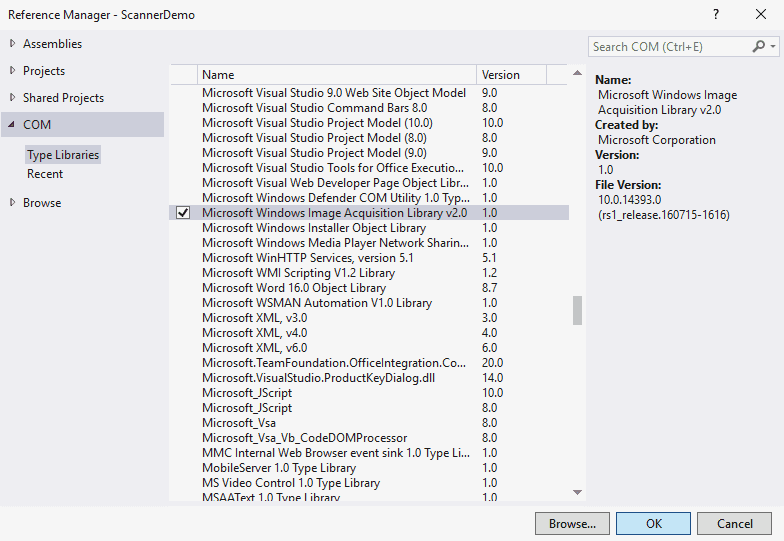This screenshot has height=541, width=784.
Task: Select MobileServer 1.0 Type Library
Action: [x=369, y=468]
